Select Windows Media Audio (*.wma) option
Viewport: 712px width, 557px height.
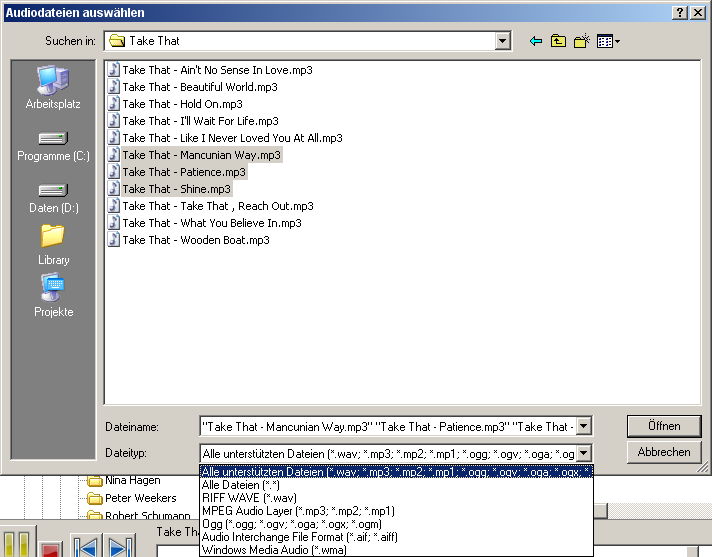click(396, 550)
